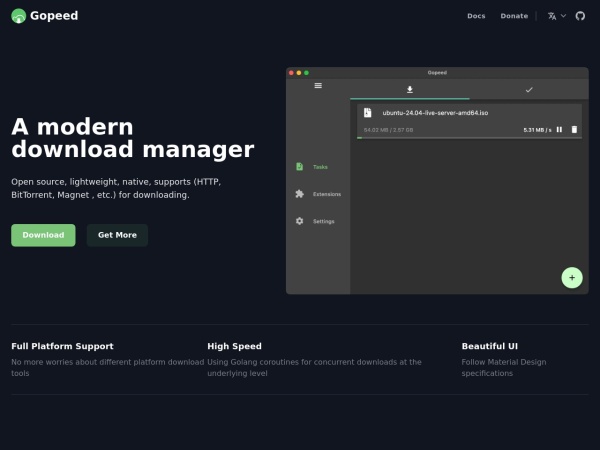The image size is (600, 450).
Task: Go to the Donate page
Action: click(514, 16)
